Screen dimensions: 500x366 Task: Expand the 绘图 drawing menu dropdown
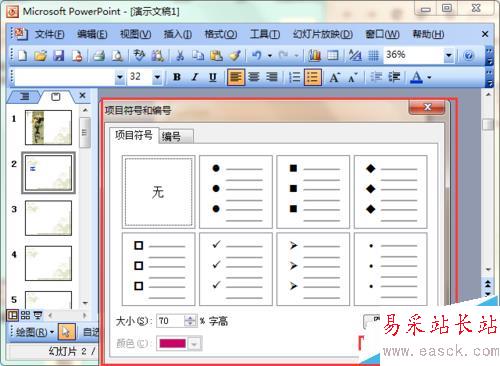(x=52, y=332)
